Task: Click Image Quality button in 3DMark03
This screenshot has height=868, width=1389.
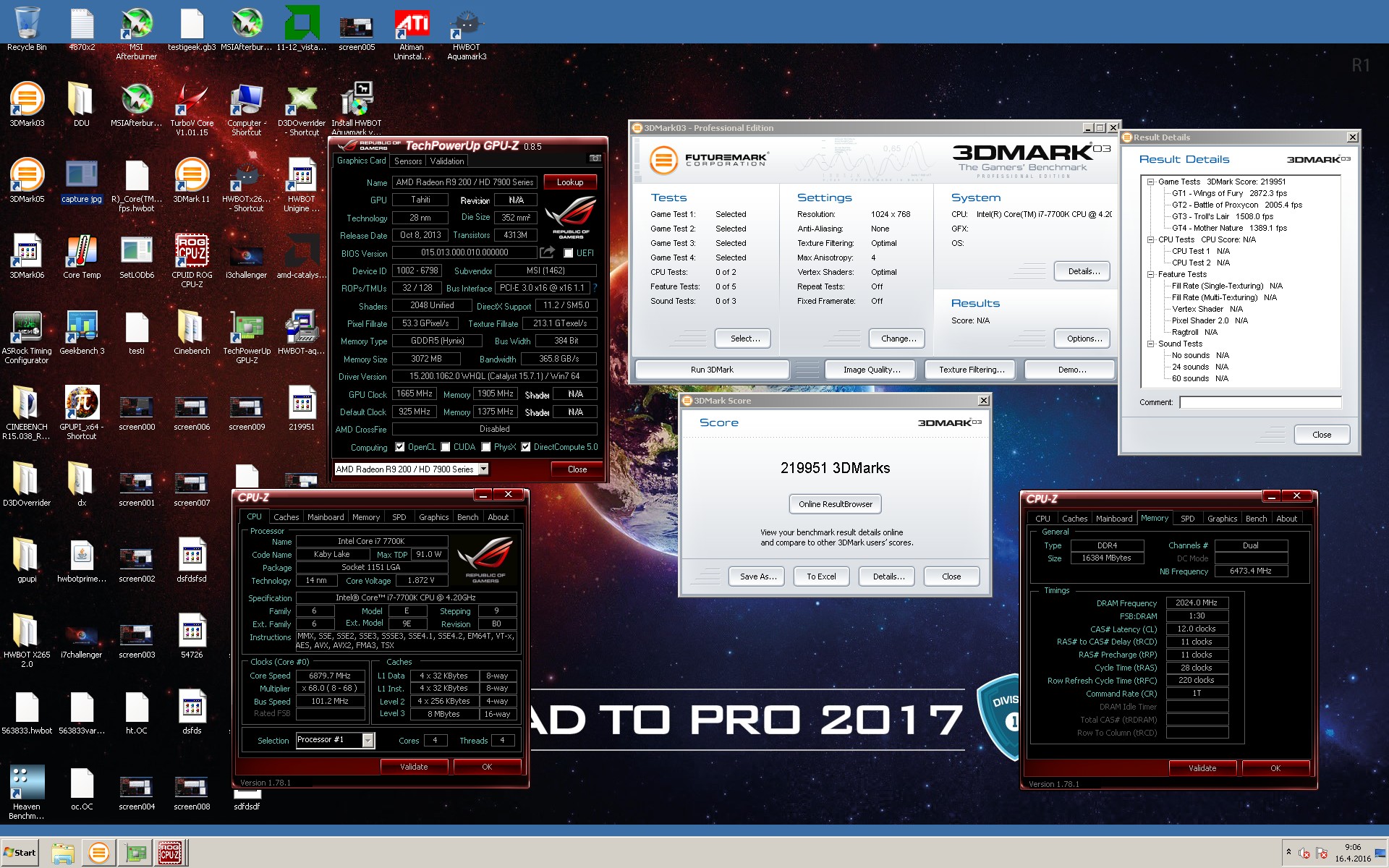Action: 872,370
